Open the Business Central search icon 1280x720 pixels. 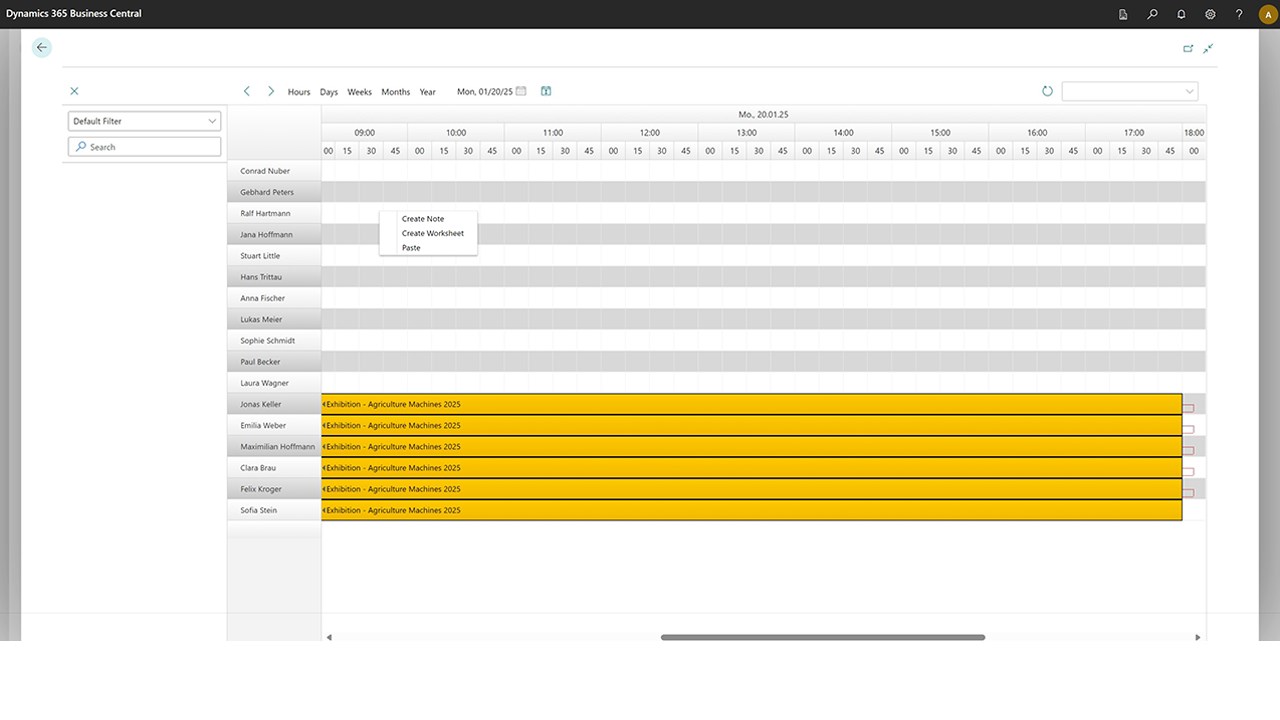pyautogui.click(x=1151, y=14)
